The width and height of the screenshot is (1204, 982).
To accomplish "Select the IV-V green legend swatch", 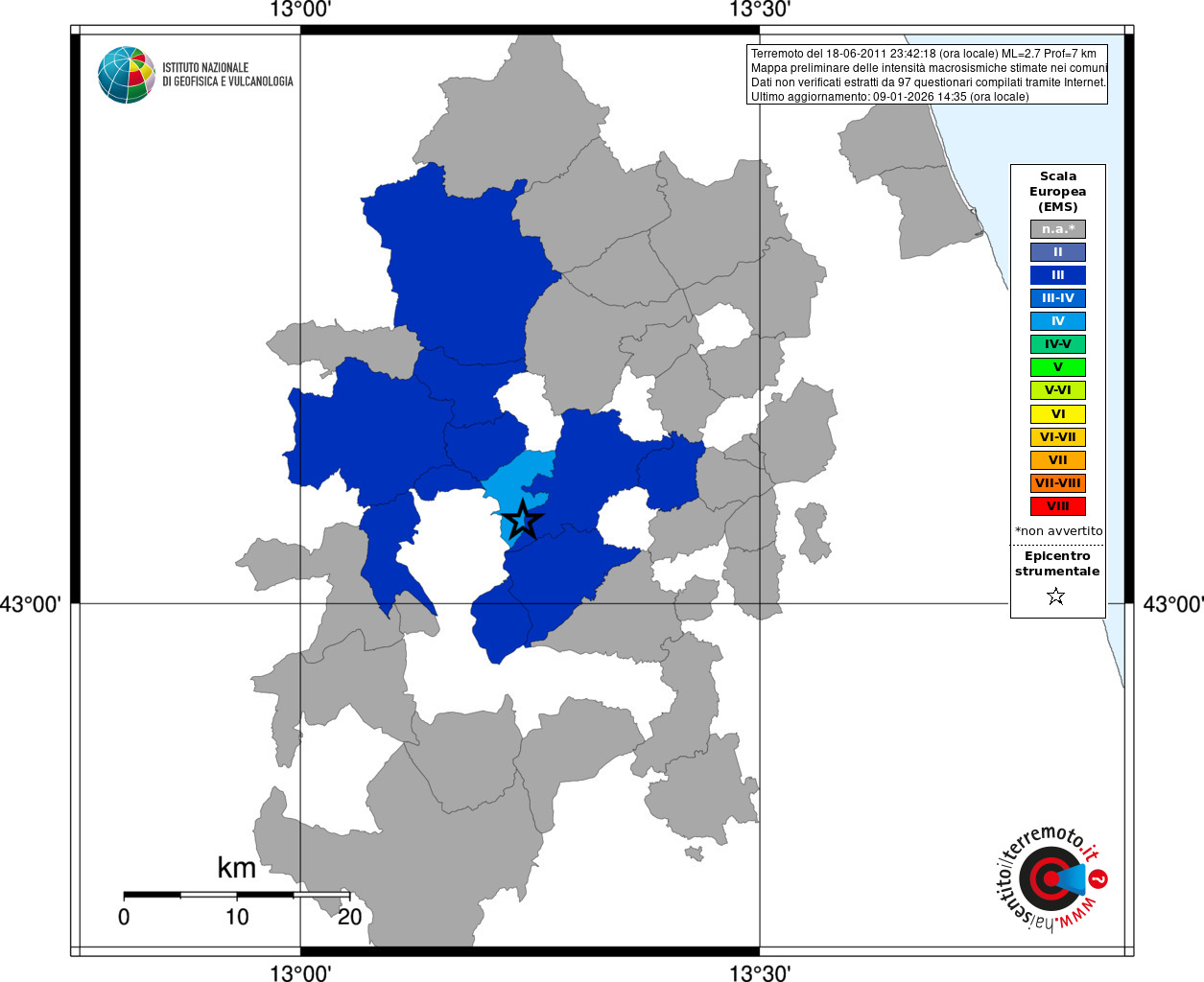I will click(1058, 344).
